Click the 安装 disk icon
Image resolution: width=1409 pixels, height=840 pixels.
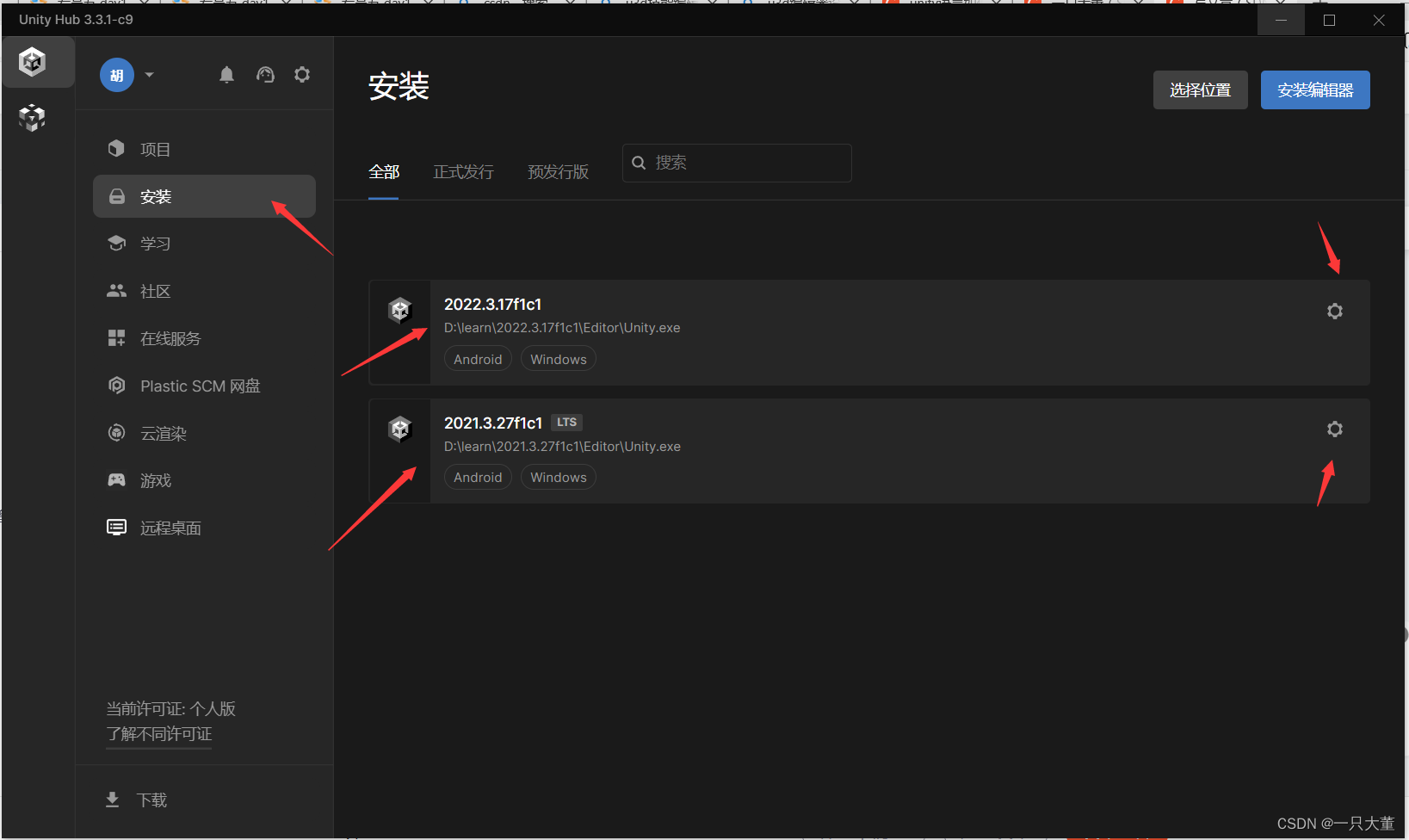click(x=116, y=196)
